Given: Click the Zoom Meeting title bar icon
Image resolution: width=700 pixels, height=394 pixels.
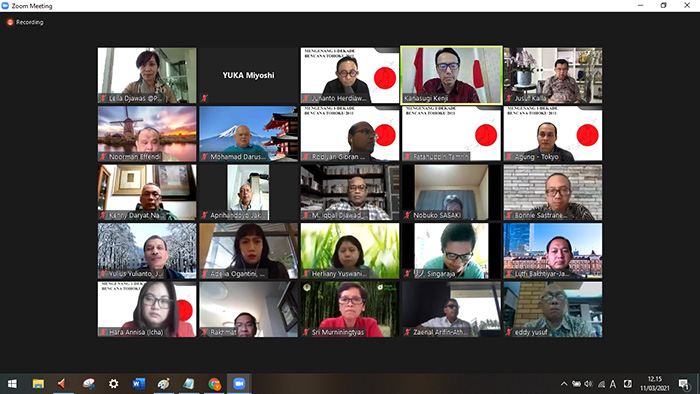Looking at the screenshot, I should point(5,6).
